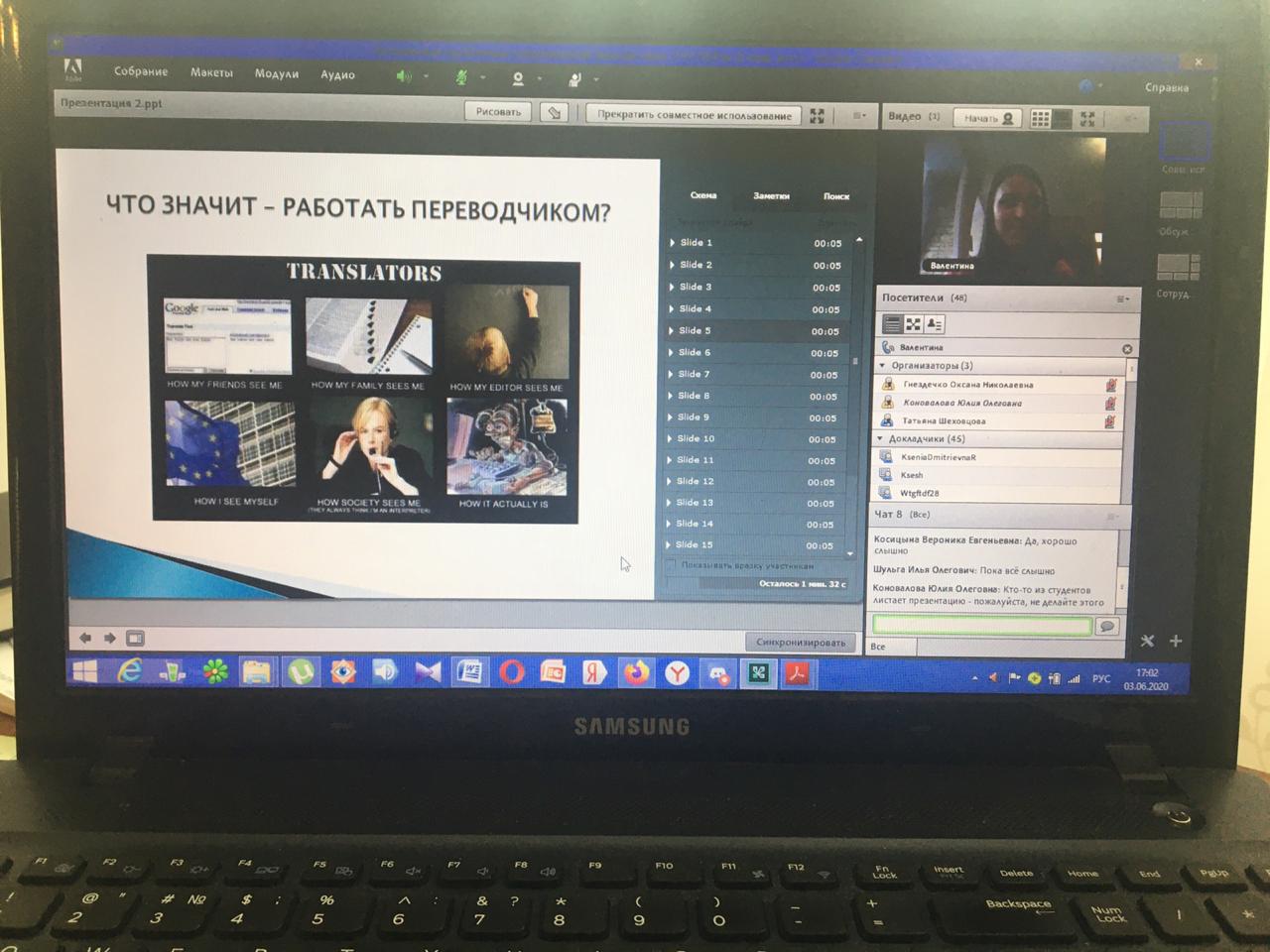Screen dimensions: 1270x952
Task: Check Показывать врезку участникам checkbox
Action: 671,565
